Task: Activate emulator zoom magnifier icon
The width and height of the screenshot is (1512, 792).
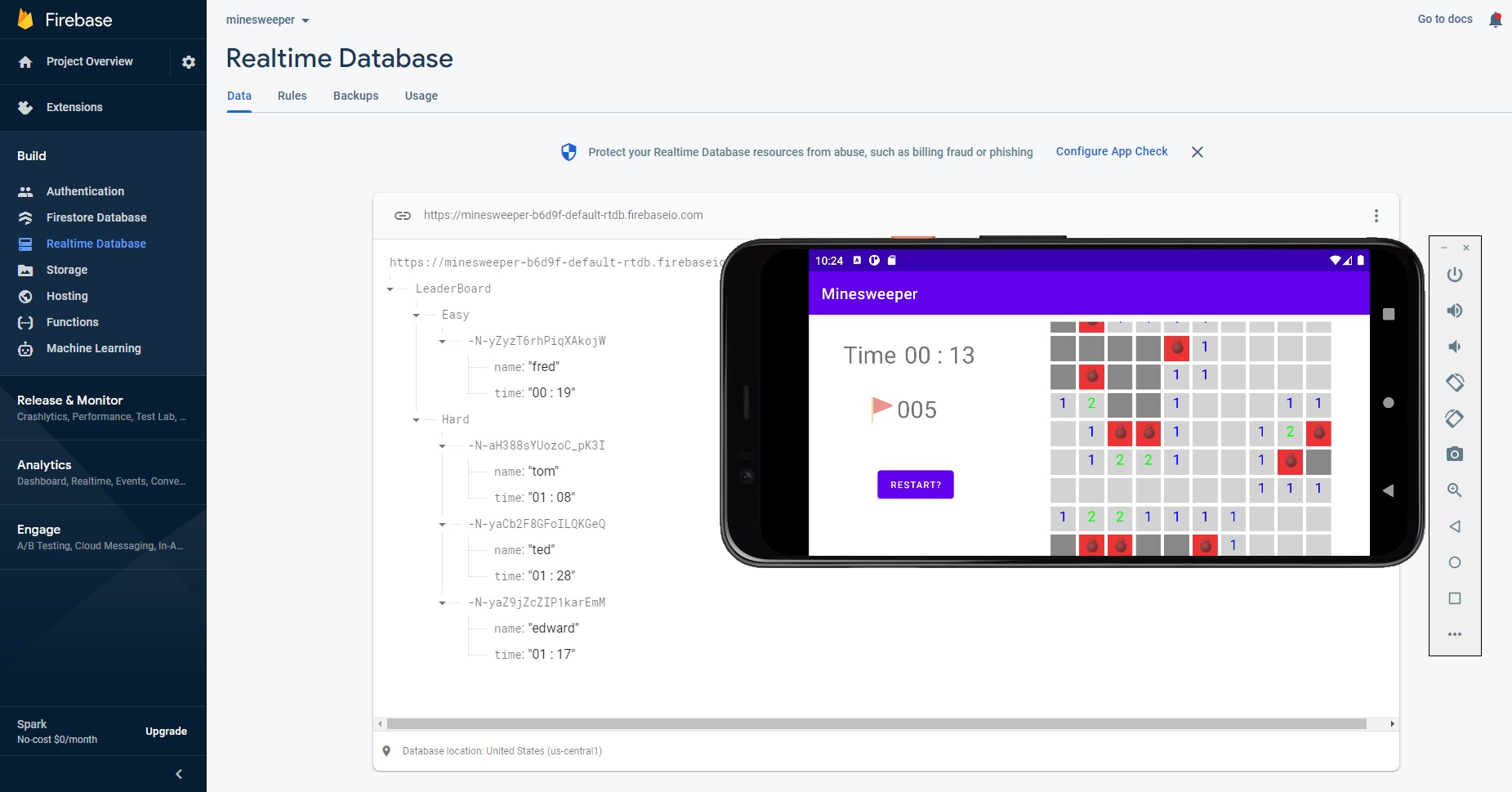Action: [1455, 490]
